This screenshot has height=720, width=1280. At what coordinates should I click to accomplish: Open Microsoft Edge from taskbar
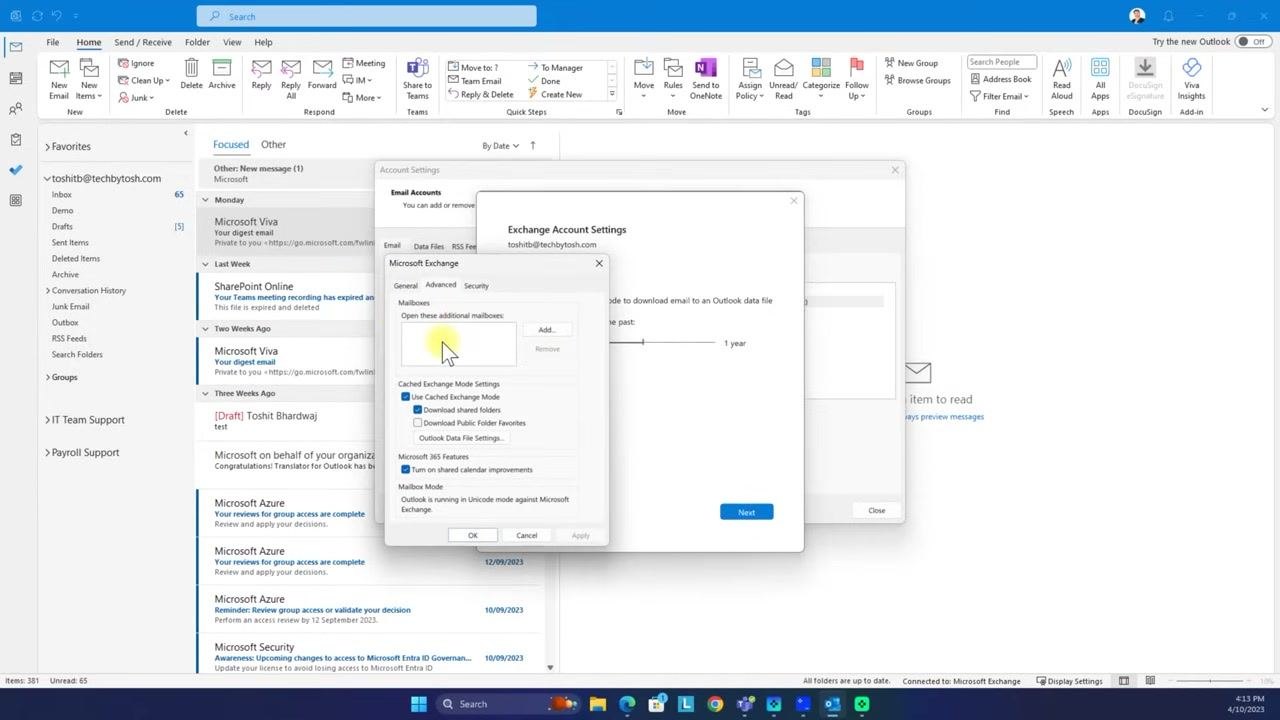pos(627,704)
